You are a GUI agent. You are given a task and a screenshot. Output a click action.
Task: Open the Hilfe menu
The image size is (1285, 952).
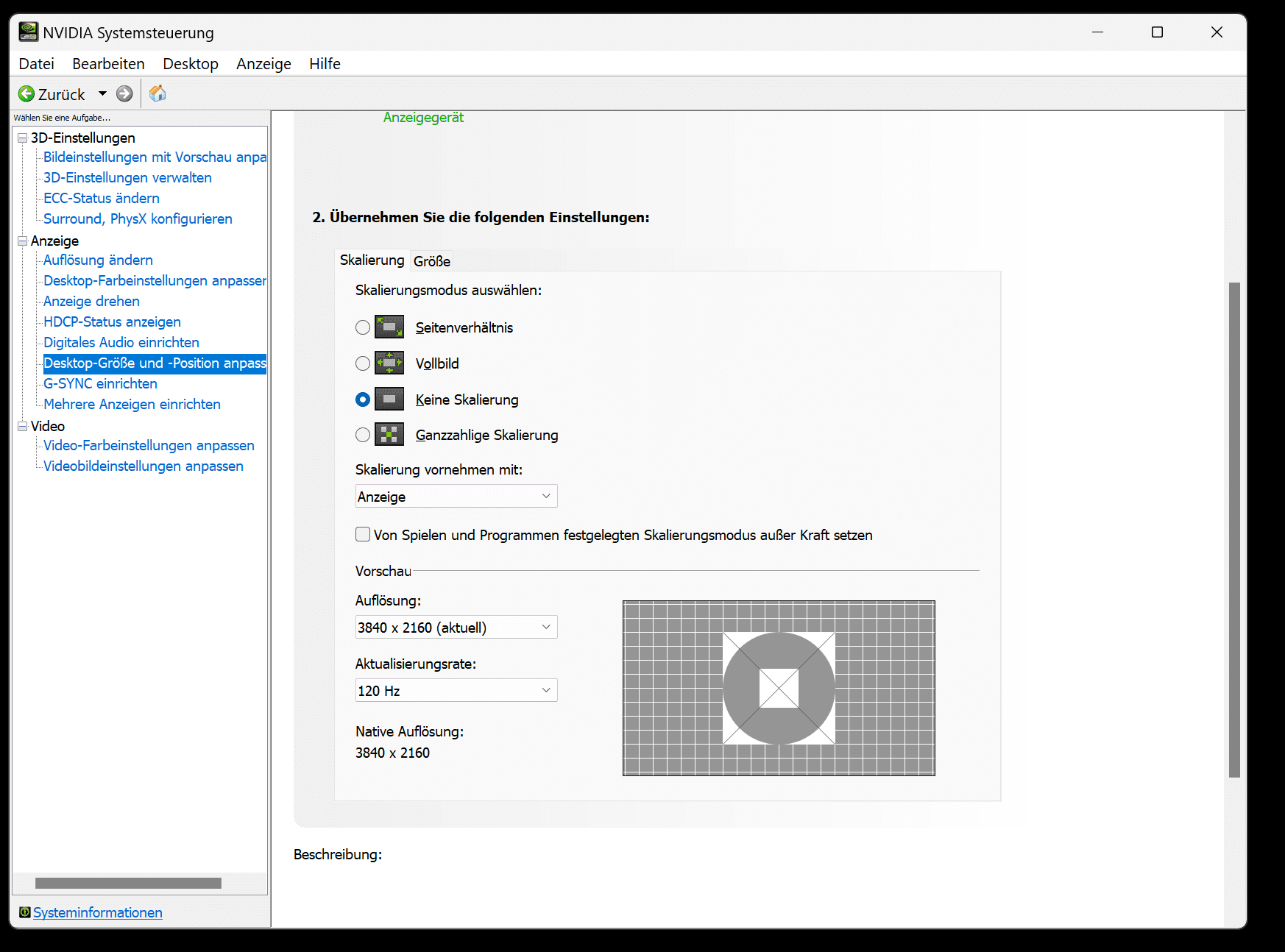[325, 64]
